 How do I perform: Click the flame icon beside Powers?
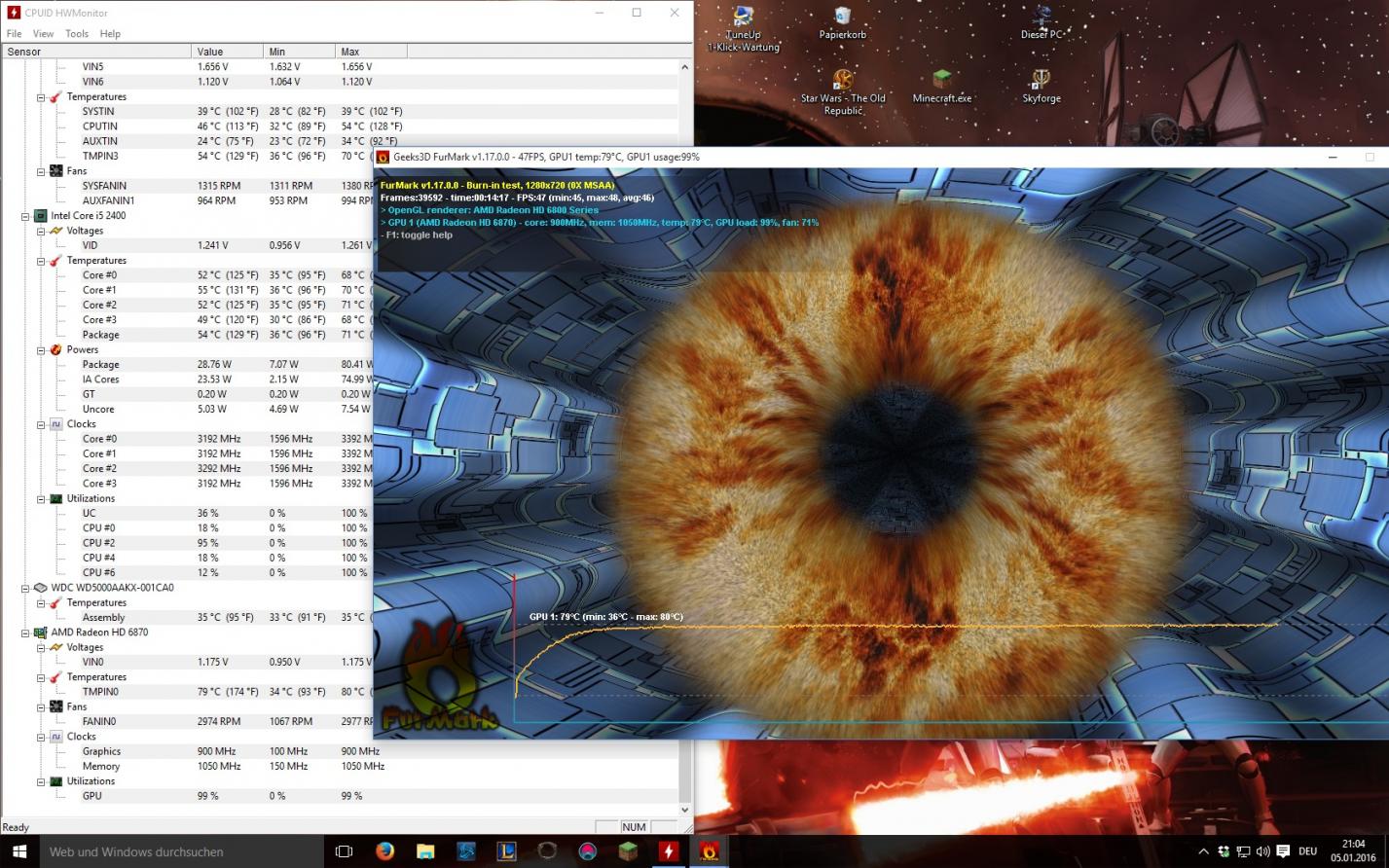click(56, 350)
